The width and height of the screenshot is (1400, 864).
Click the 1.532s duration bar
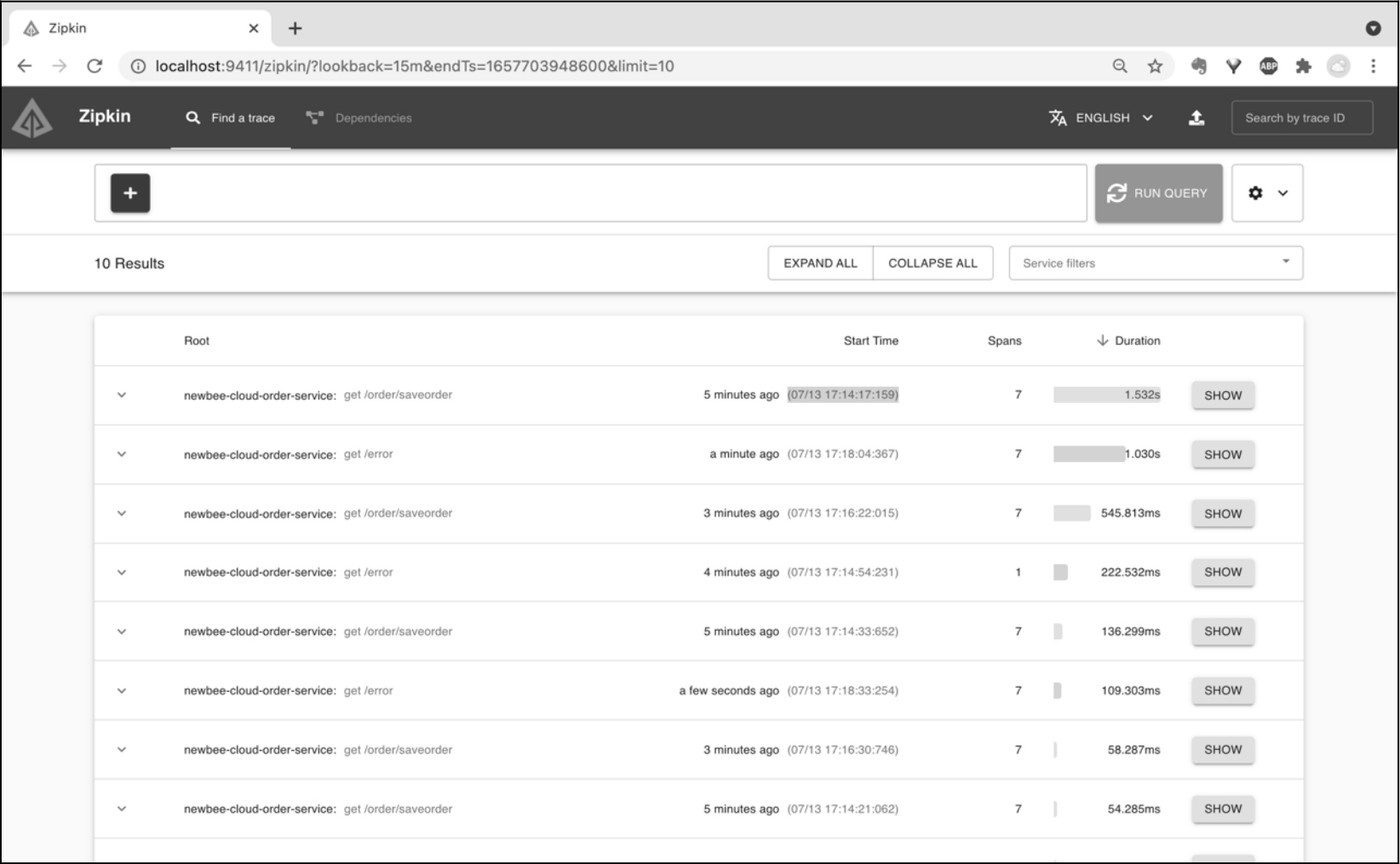pos(1107,395)
